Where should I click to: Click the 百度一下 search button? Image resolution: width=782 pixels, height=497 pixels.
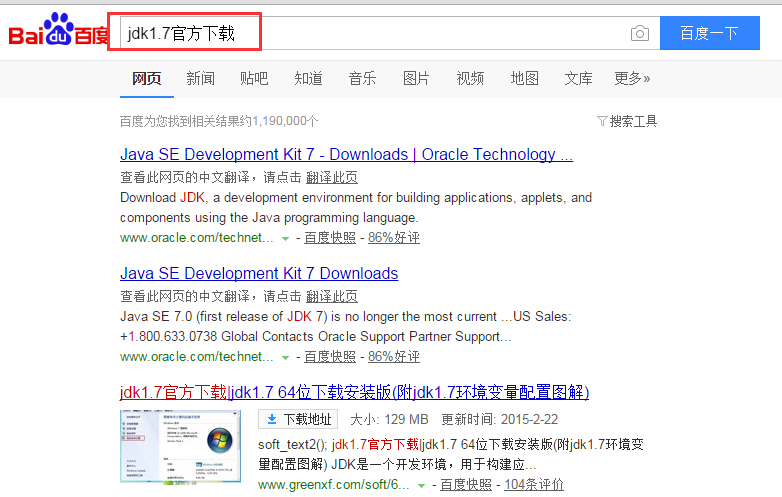point(710,33)
